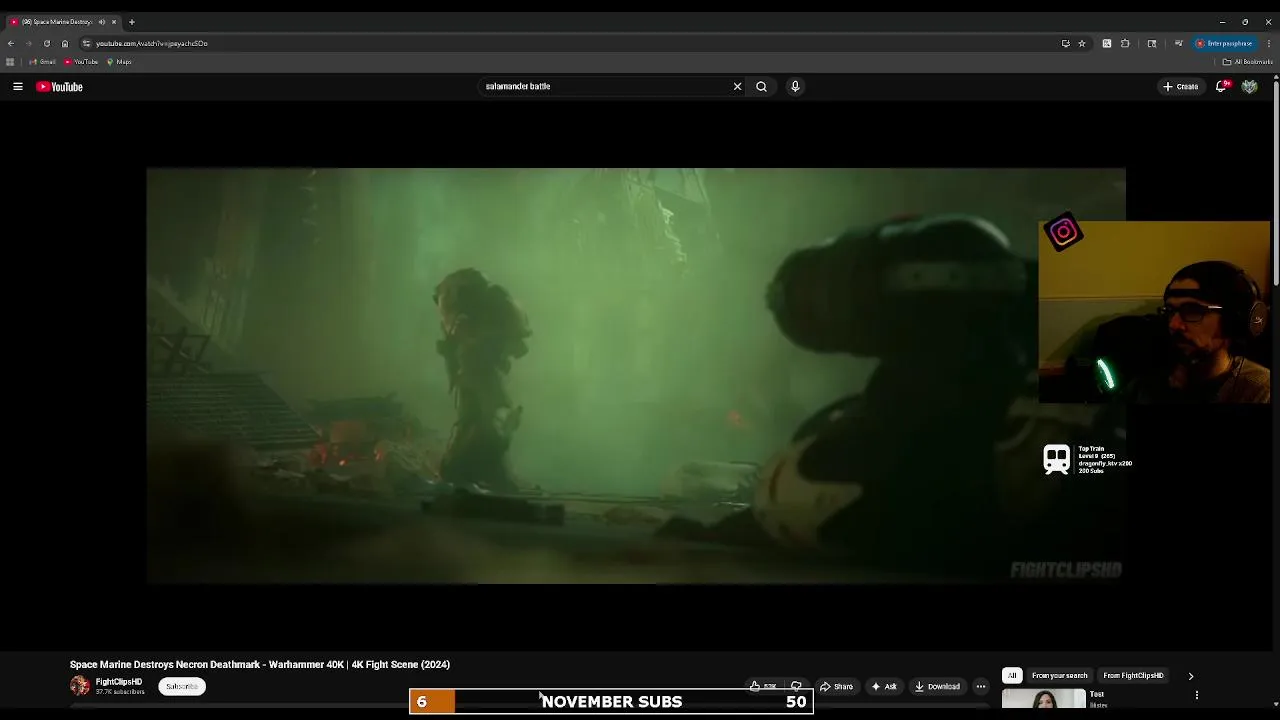Select the All filter chip
Viewport: 1280px width, 720px height.
point(1012,676)
